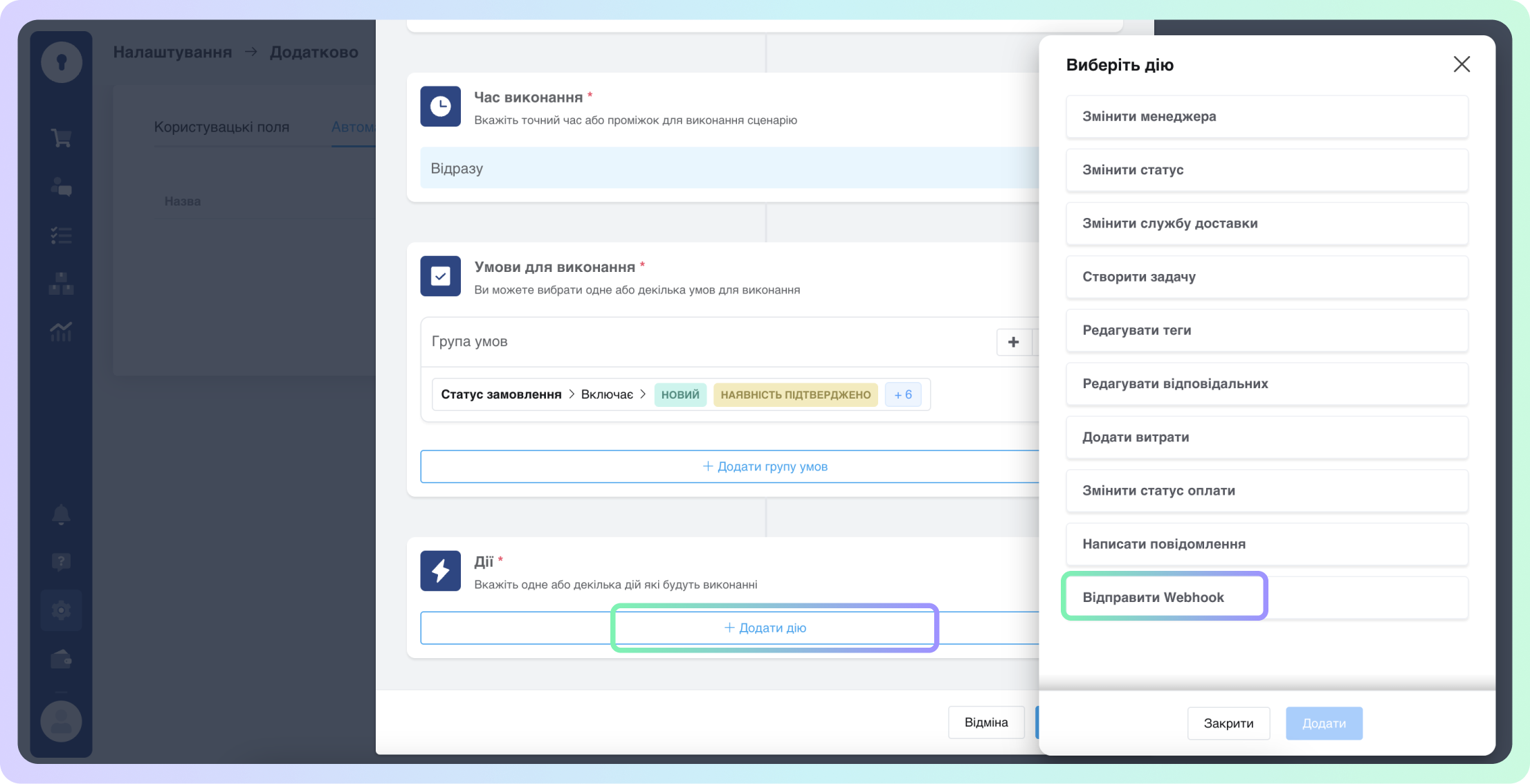Open the settings gear sidebar icon
Viewport: 1530px width, 784px height.
61,610
